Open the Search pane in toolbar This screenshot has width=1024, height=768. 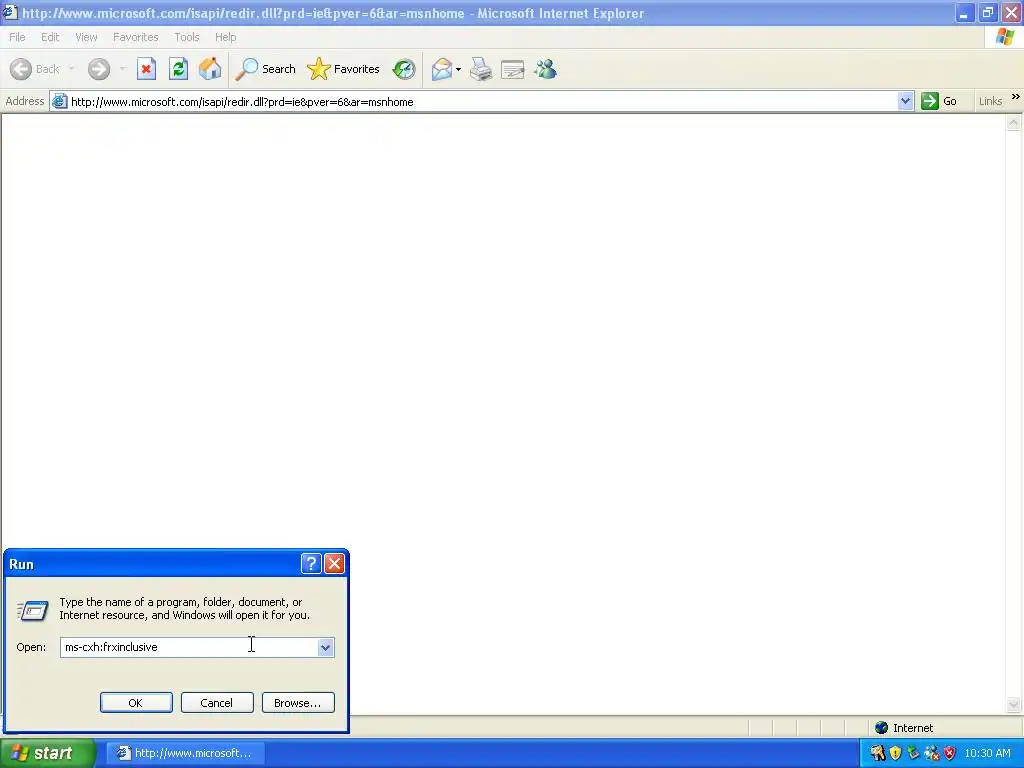click(x=265, y=69)
